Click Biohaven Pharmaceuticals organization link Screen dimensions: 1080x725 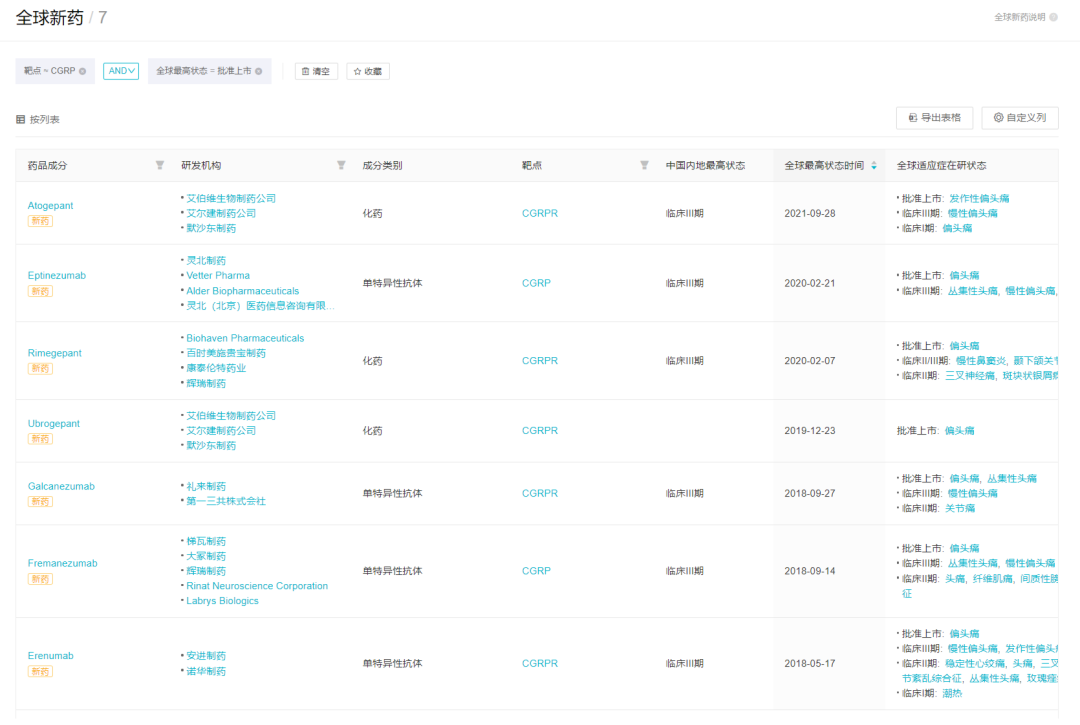tap(245, 338)
